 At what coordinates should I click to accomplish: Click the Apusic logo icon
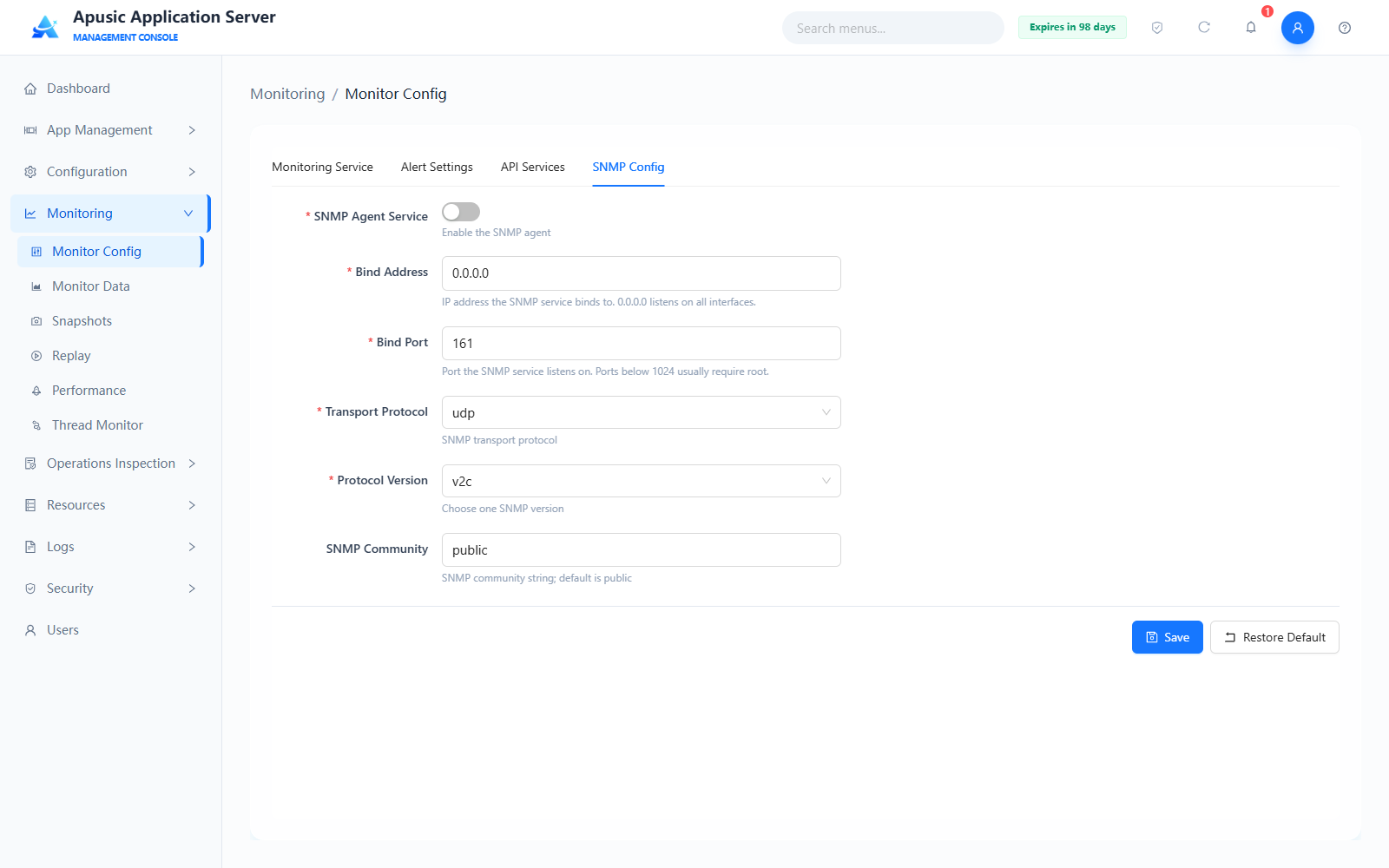[x=45, y=27]
